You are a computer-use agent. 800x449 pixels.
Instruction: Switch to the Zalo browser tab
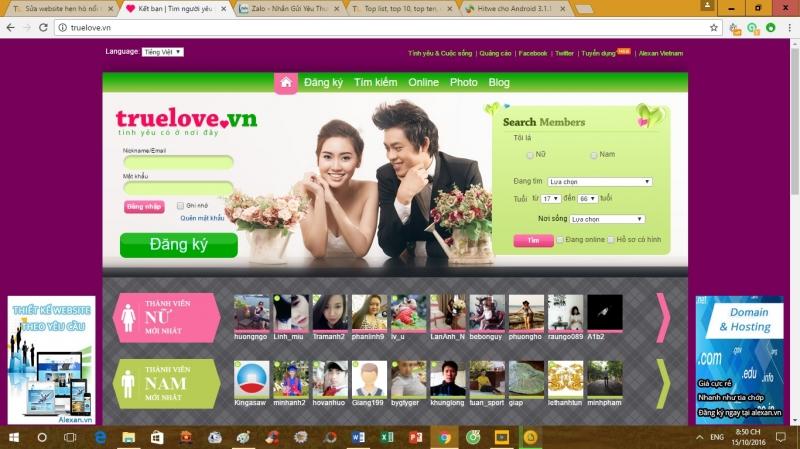tap(290, 8)
